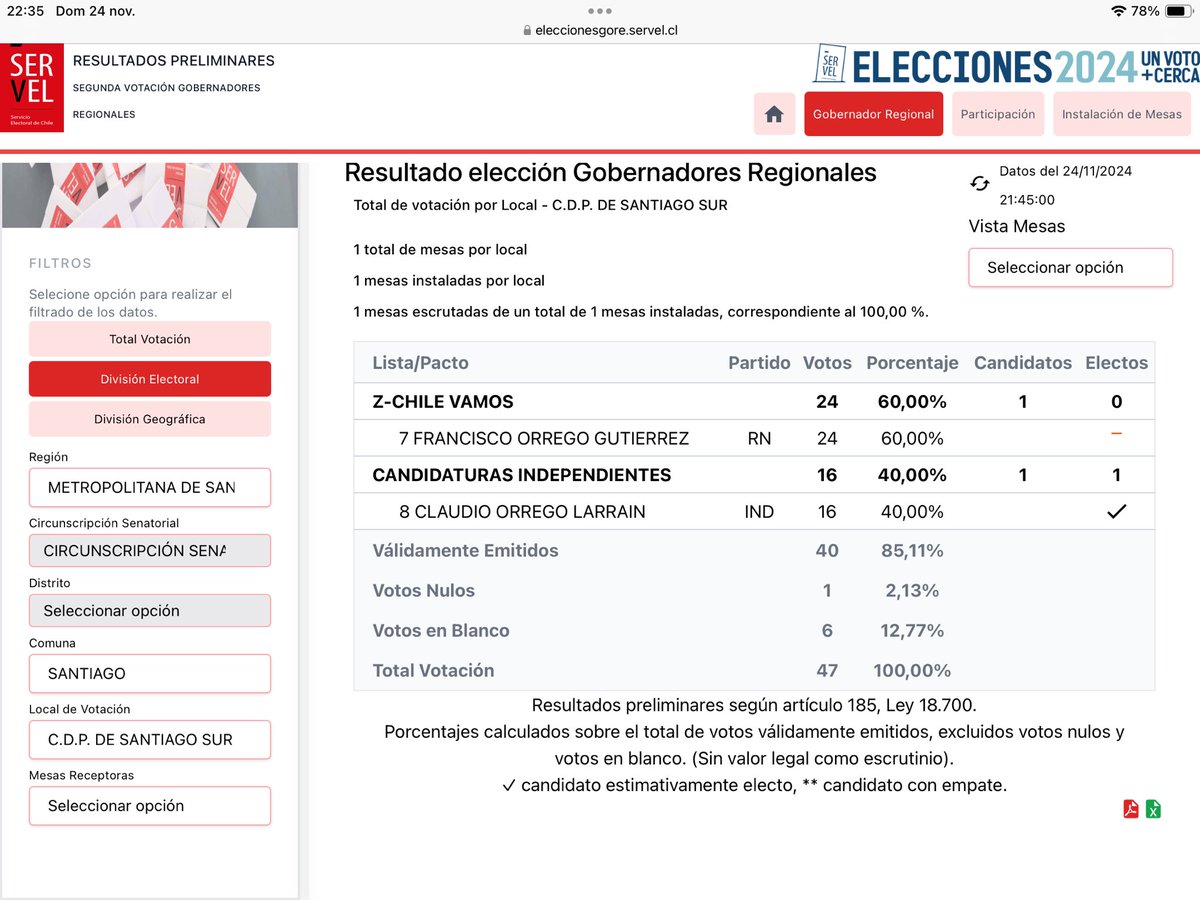Select the Total Votación filter
The height and width of the screenshot is (900, 1200).
point(150,339)
